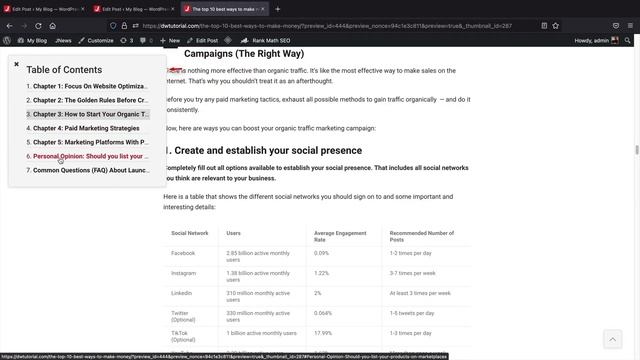This screenshot has width=640, height=360.
Task: Click the 'Average Engagement Rate' column header
Action: (340, 236)
